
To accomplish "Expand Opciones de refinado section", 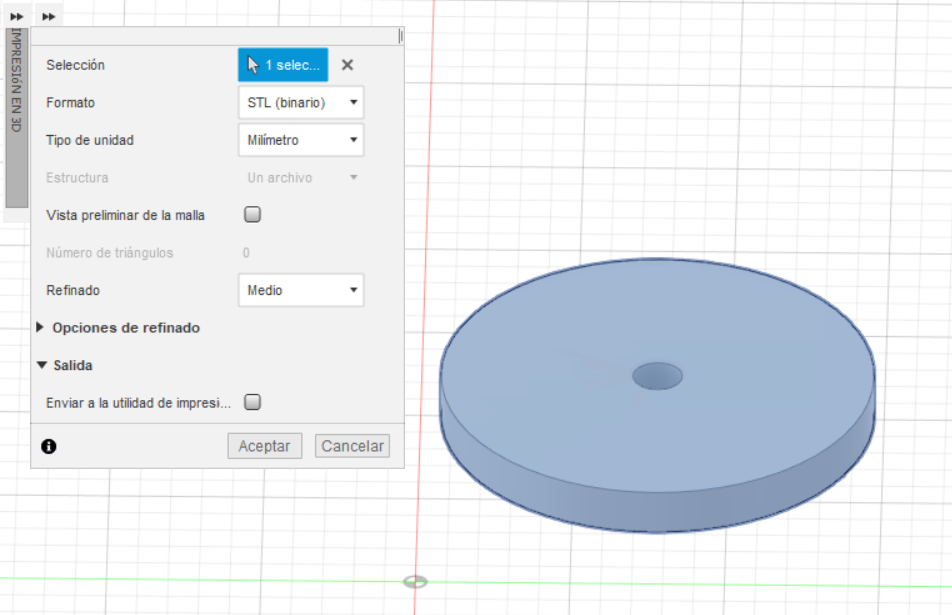I will (x=40, y=328).
